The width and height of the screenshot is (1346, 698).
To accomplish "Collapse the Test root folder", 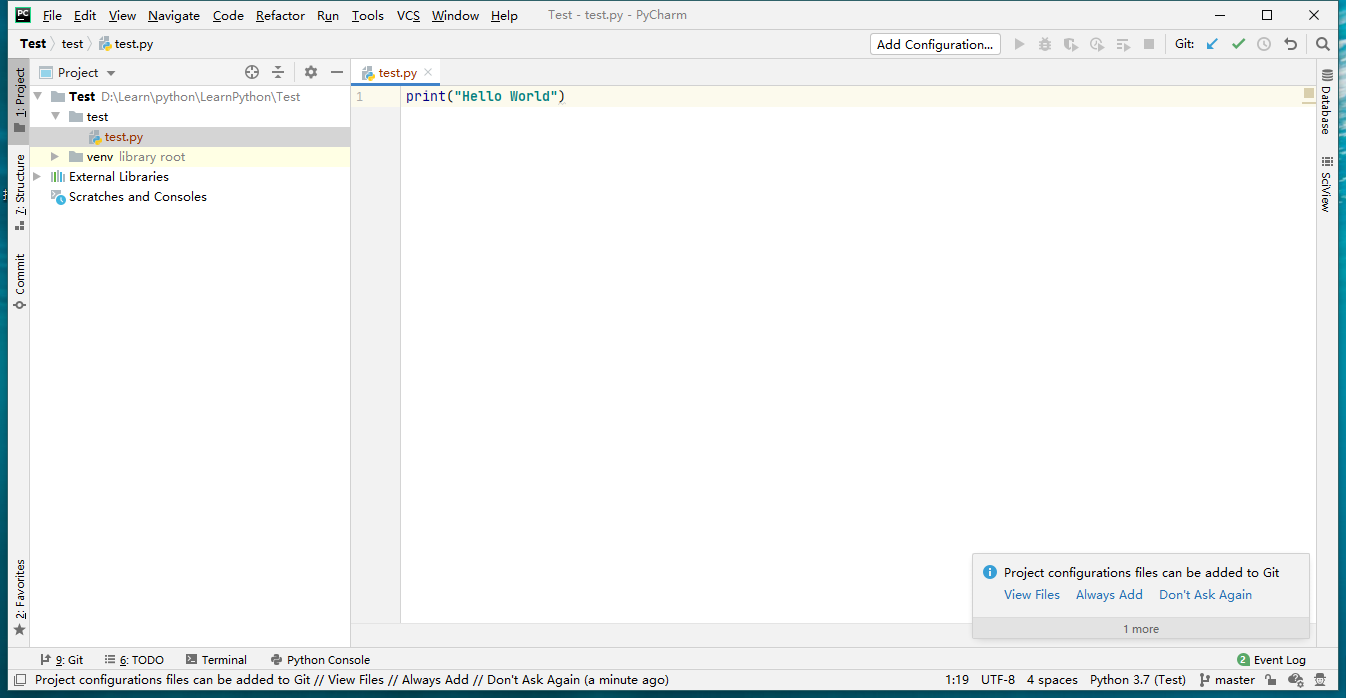I will coord(38,96).
